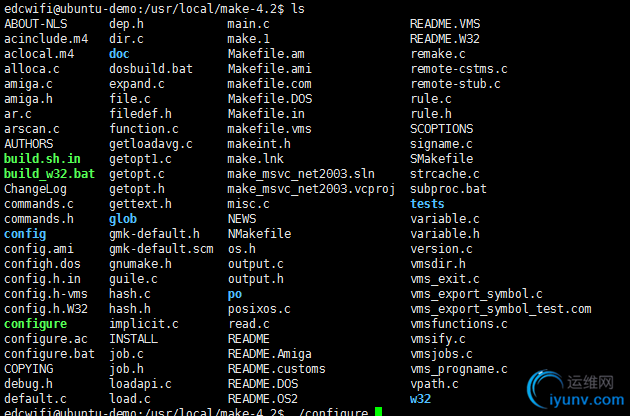Select the build_w32.bat file name
The width and height of the screenshot is (630, 416).
pyautogui.click(x=49, y=174)
